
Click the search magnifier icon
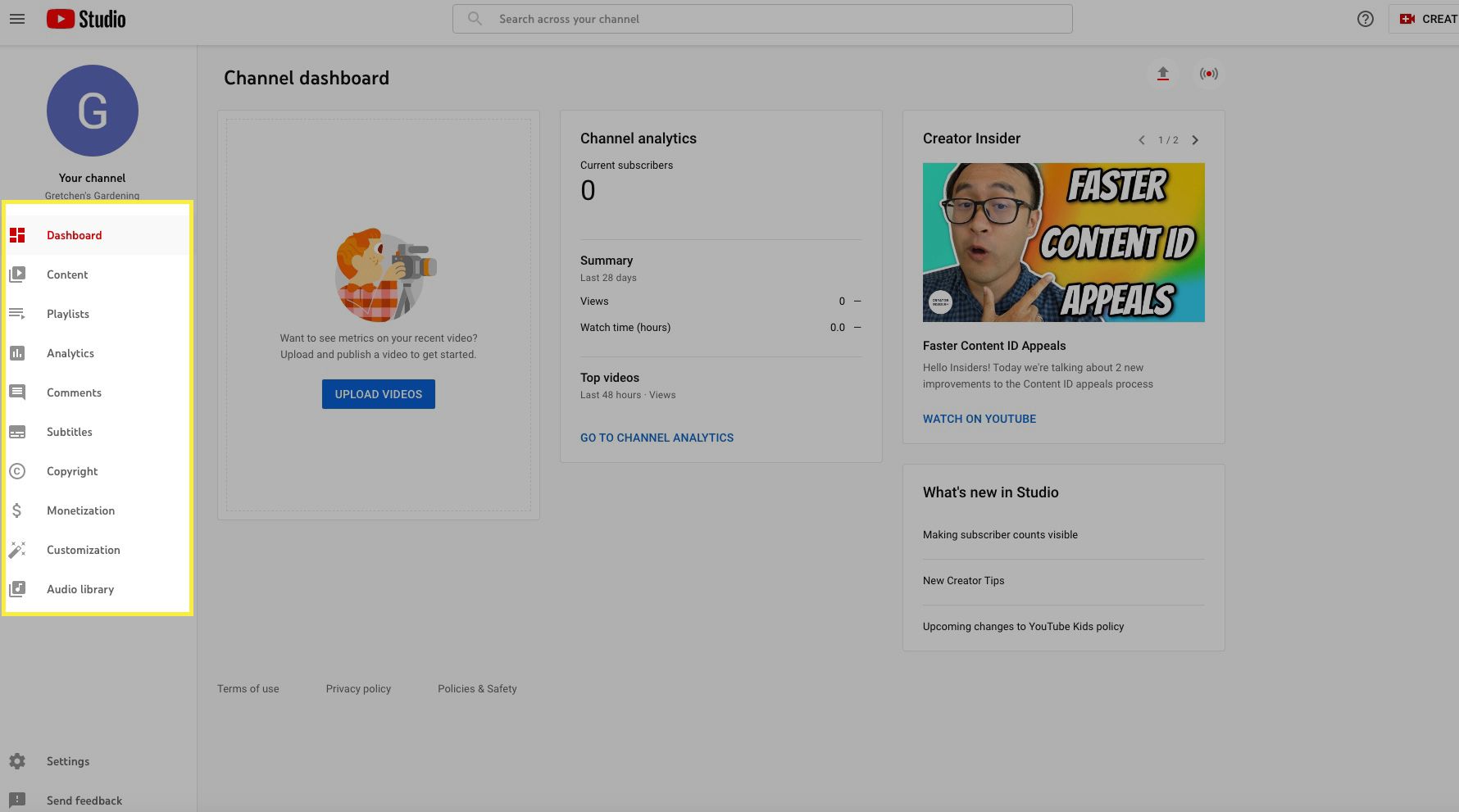pyautogui.click(x=475, y=19)
